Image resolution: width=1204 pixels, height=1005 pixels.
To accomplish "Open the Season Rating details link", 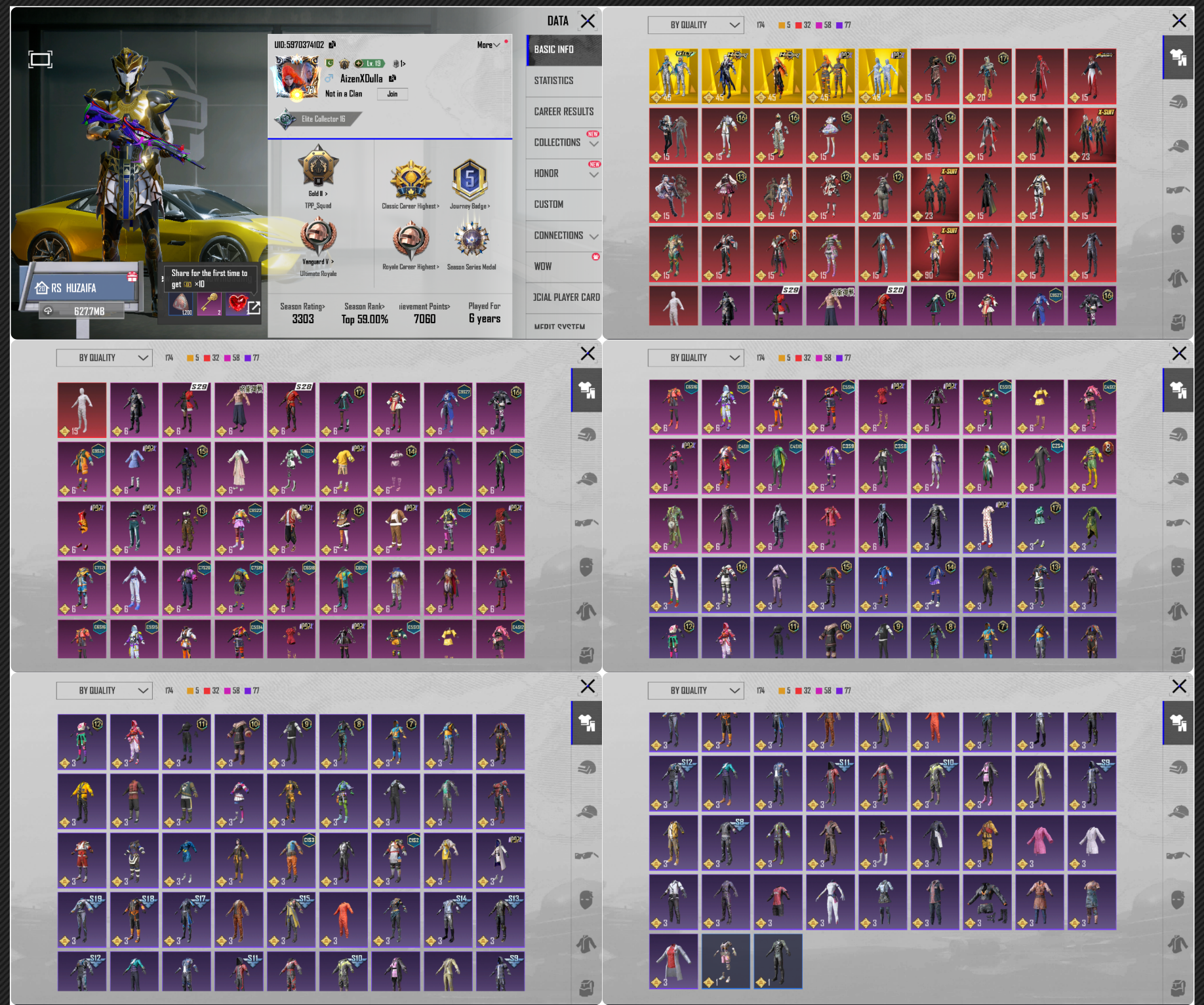I will coord(302,306).
